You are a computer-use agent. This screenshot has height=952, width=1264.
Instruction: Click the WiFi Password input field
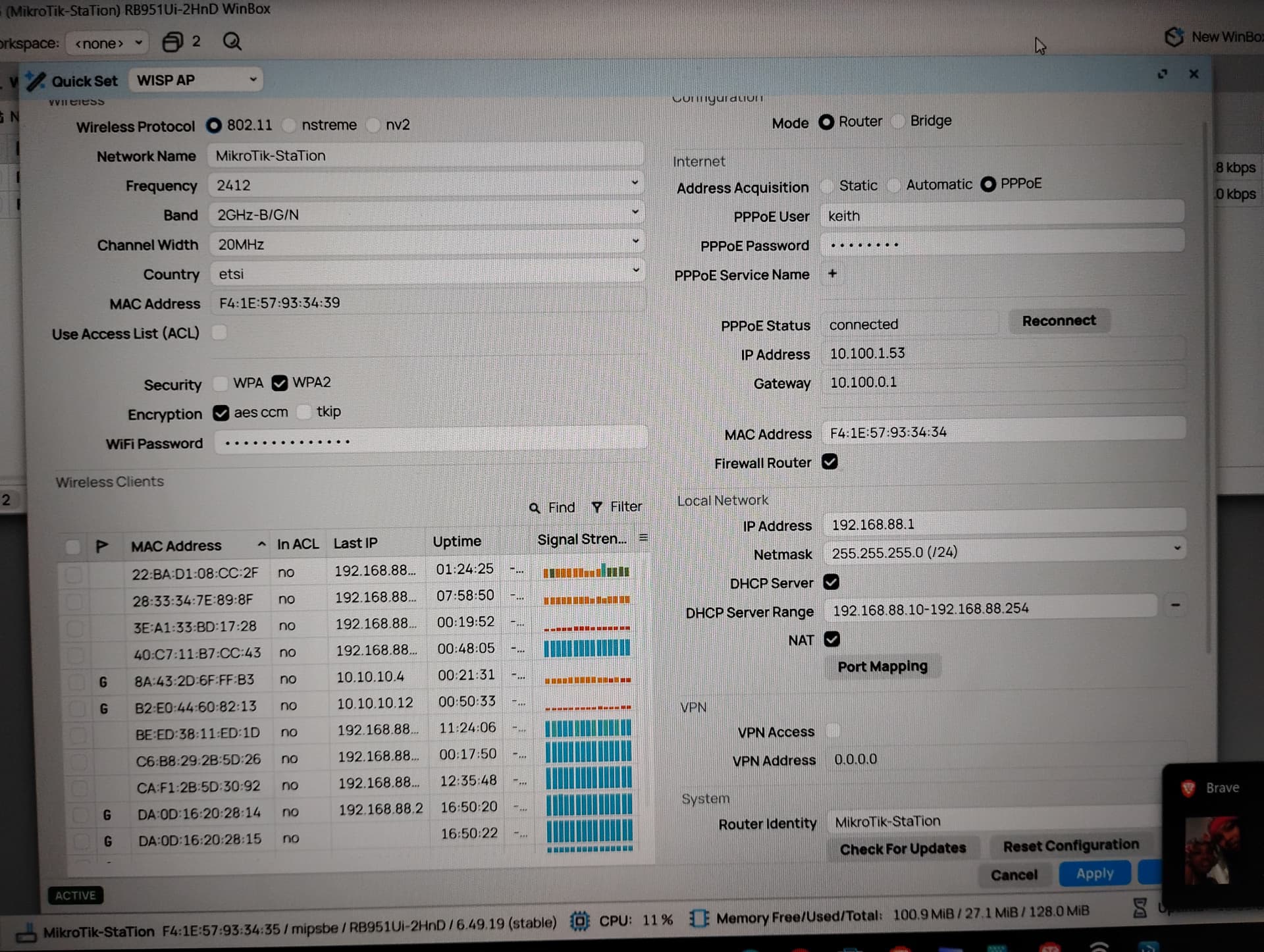428,441
